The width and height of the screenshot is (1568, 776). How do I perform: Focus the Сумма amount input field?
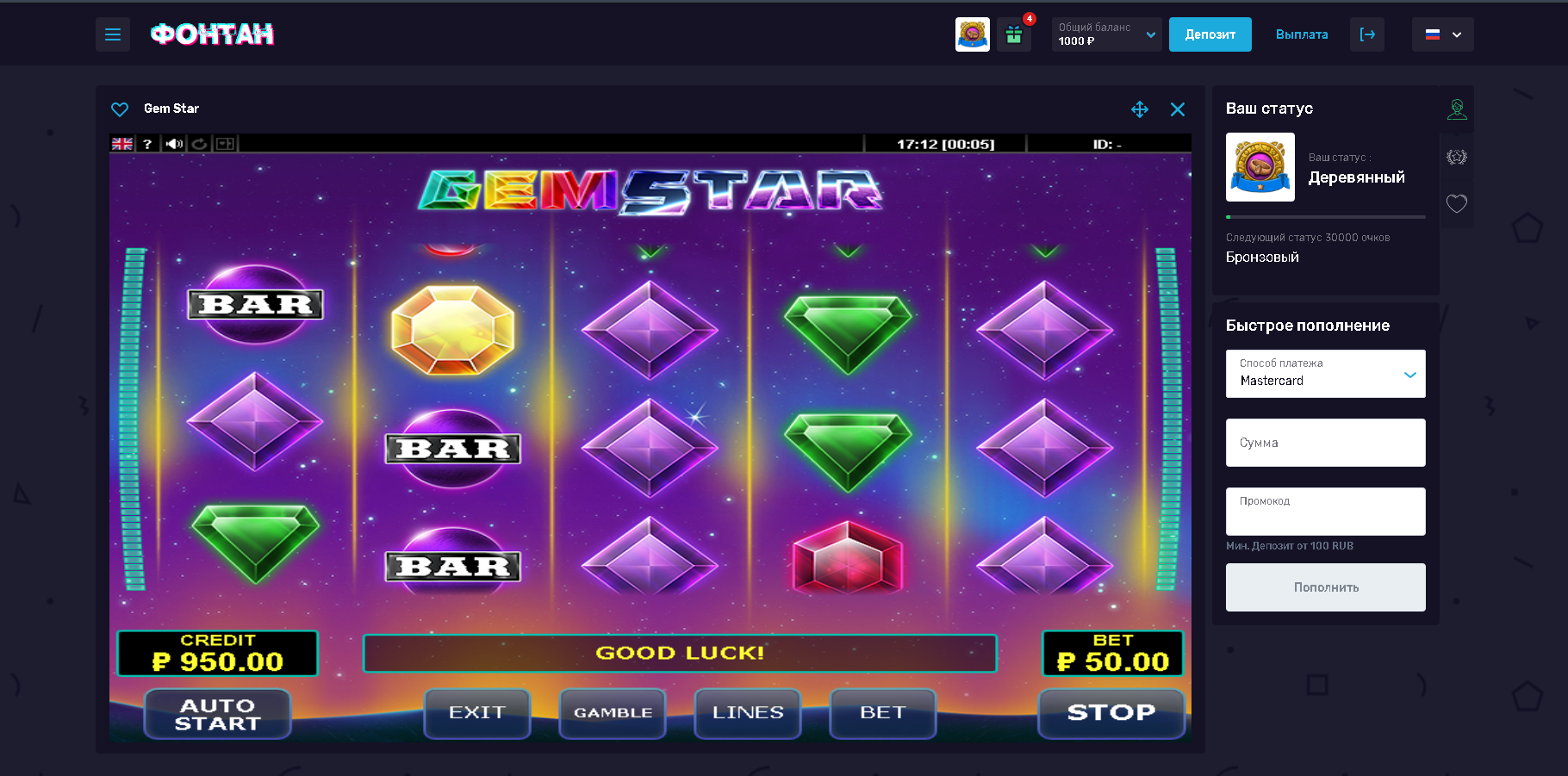tap(1326, 443)
